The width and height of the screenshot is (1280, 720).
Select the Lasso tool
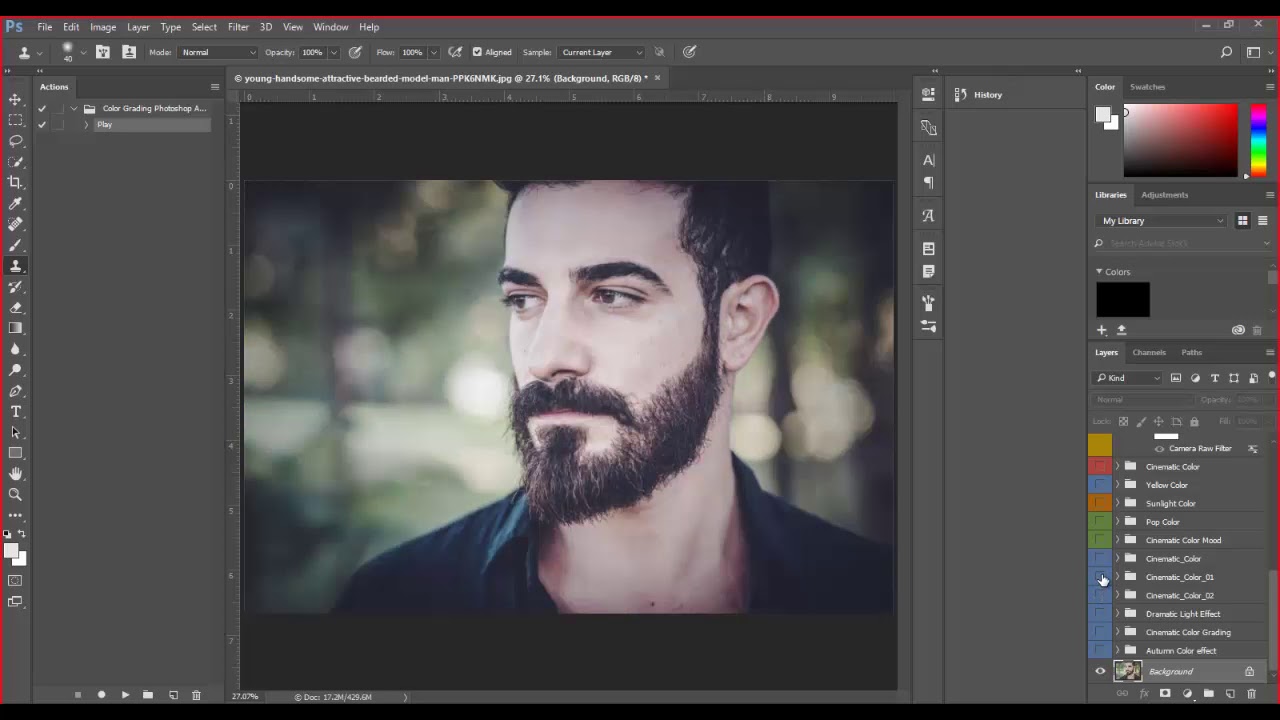click(x=16, y=141)
